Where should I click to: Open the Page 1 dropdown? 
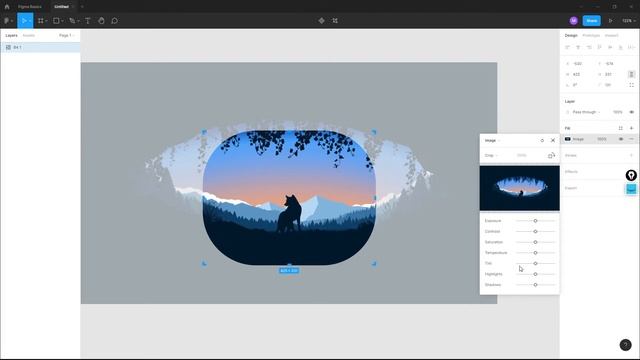[x=67, y=36]
